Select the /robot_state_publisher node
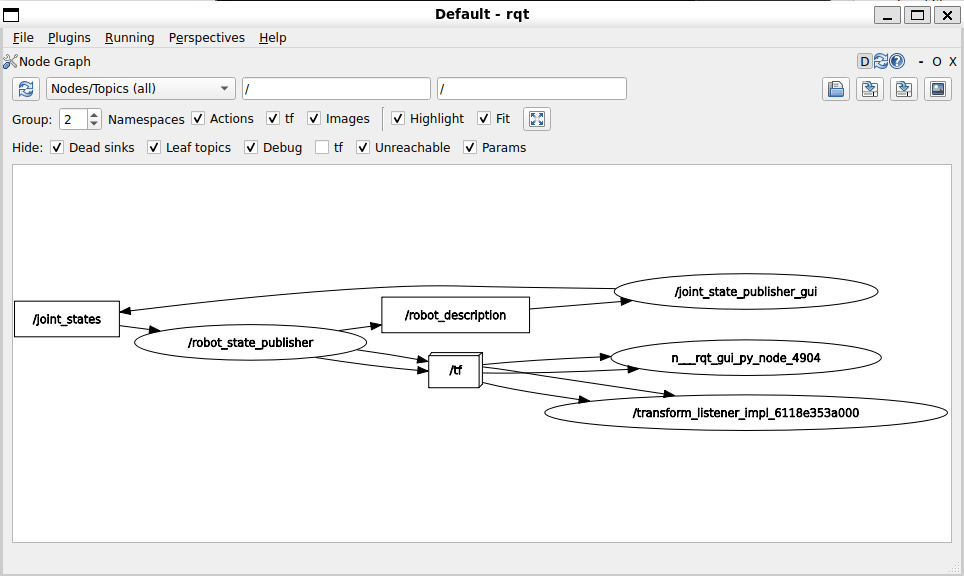 pos(250,342)
